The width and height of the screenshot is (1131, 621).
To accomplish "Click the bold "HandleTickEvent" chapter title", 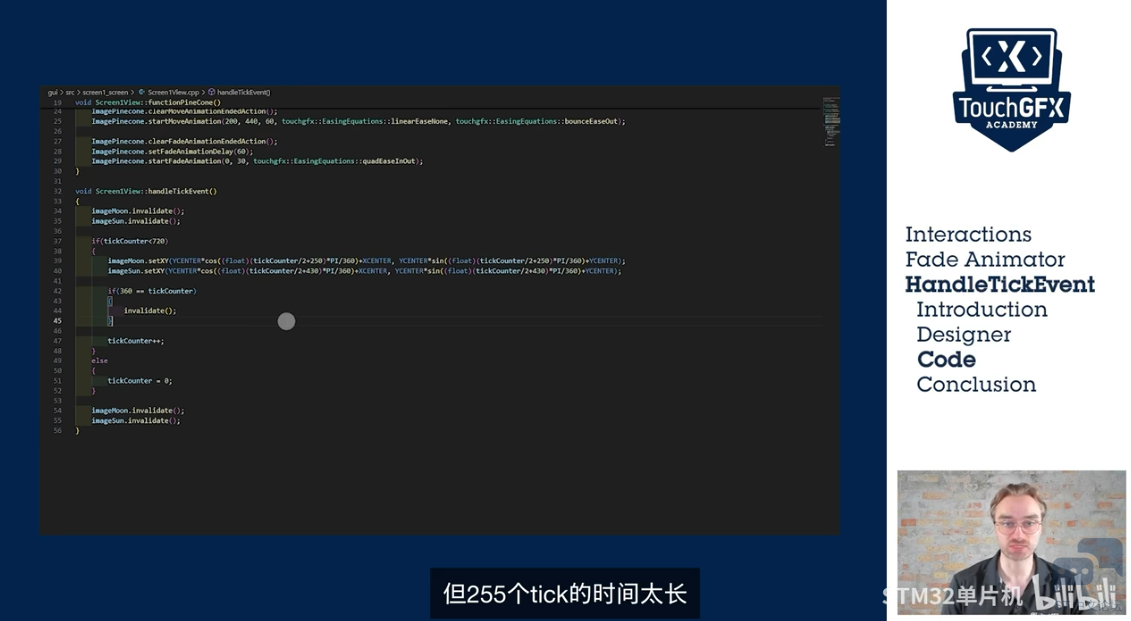I will 1000,285.
